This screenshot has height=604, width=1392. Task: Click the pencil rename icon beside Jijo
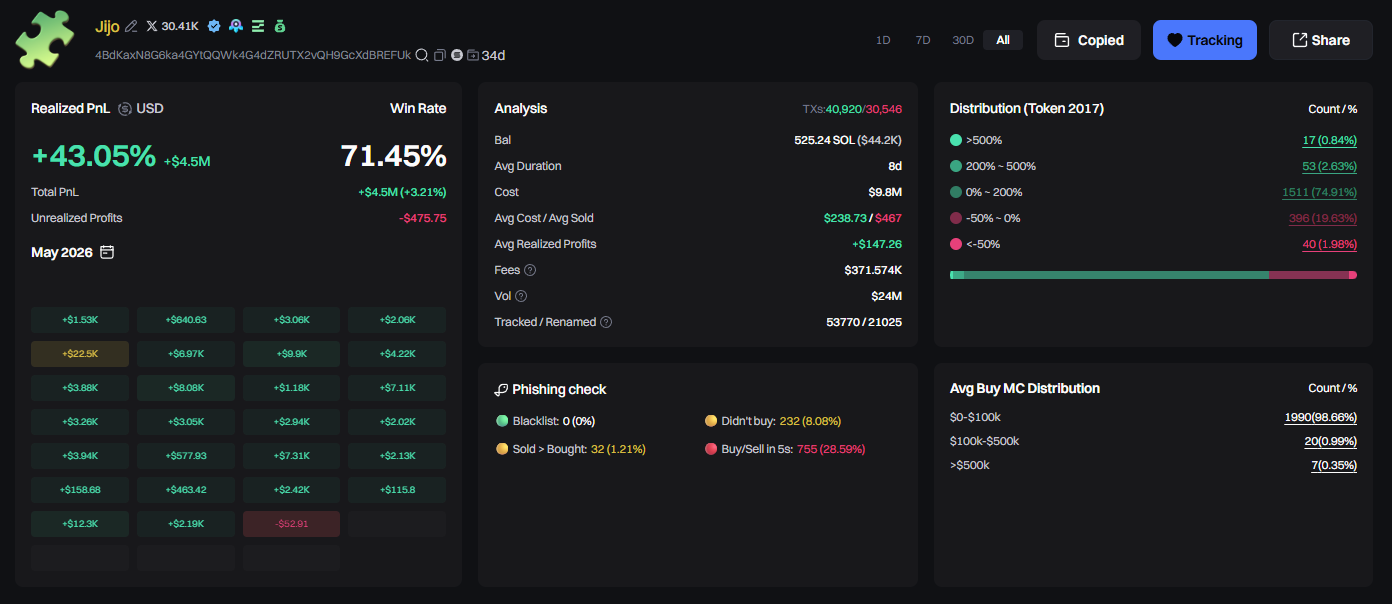coord(131,26)
